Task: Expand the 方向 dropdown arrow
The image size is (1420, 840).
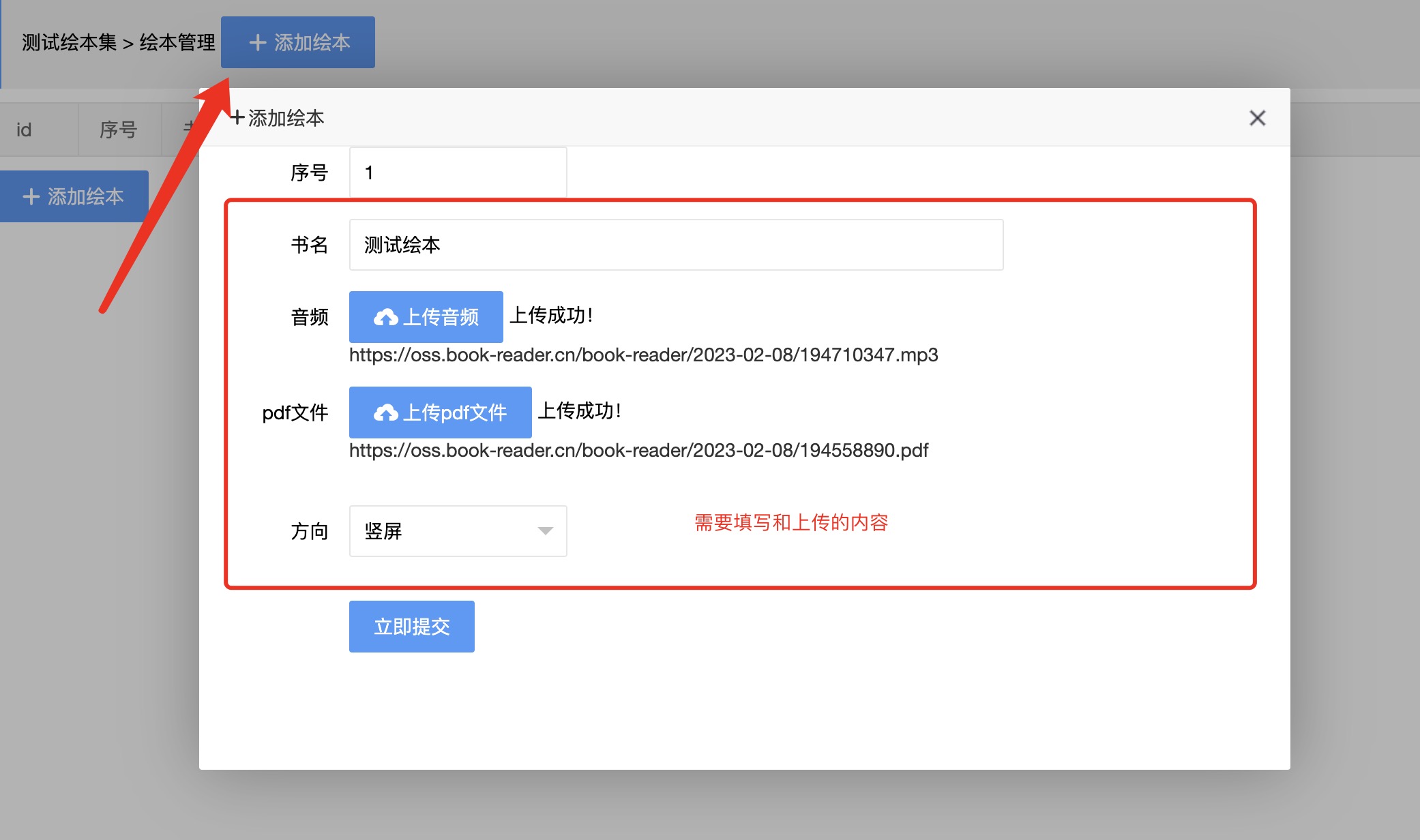Action: 545,531
